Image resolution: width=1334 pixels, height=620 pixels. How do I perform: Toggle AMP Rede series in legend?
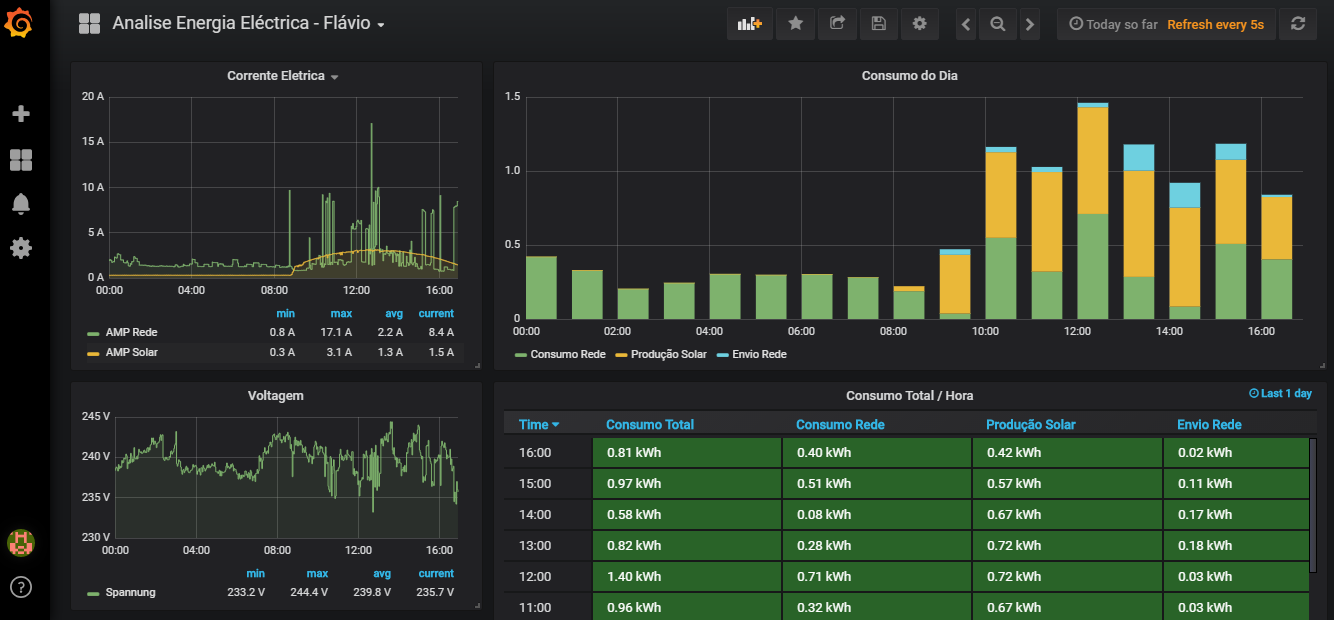[131, 332]
